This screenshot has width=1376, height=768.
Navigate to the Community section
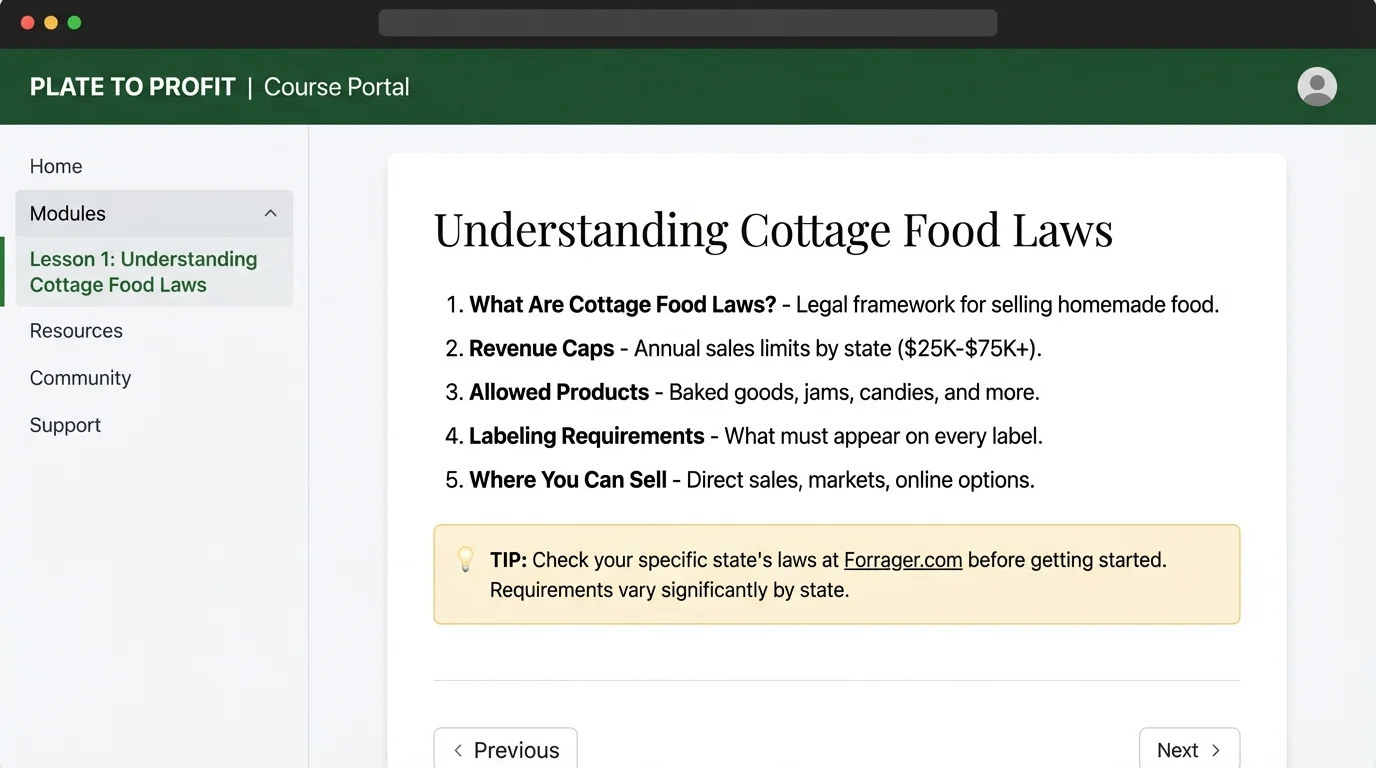coord(80,378)
